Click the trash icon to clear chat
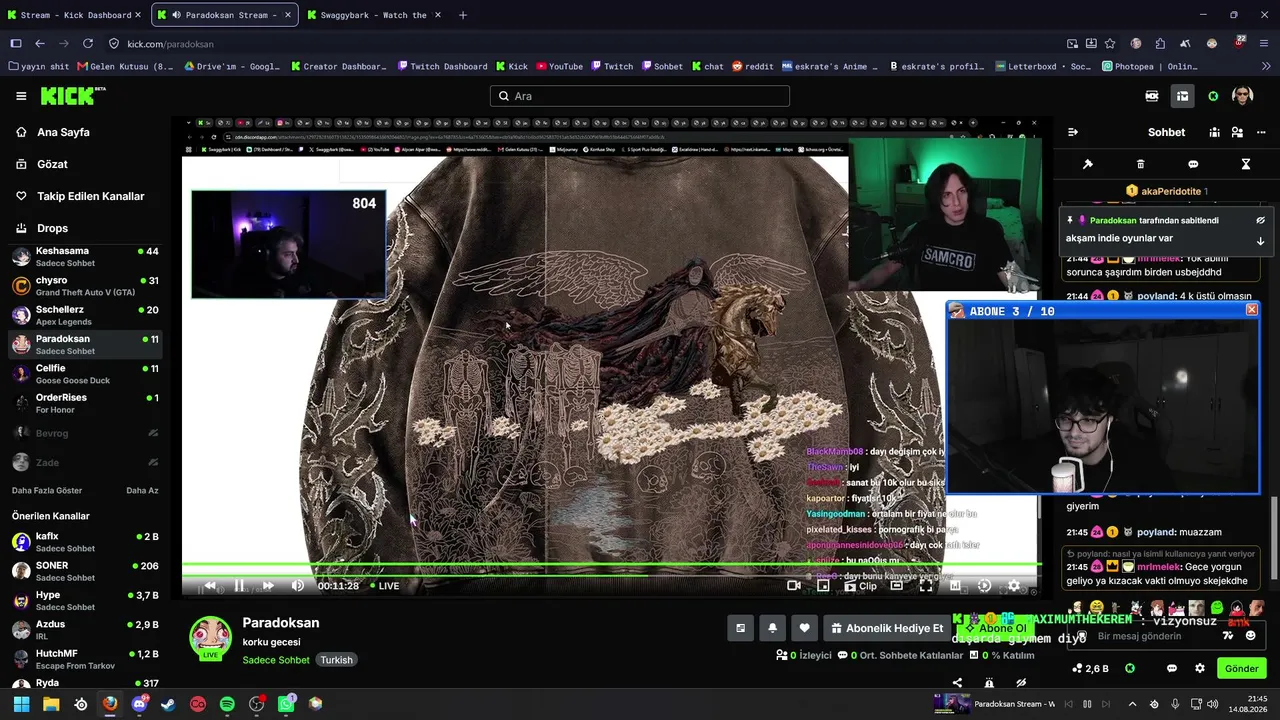The width and height of the screenshot is (1280, 720). pyautogui.click(x=1140, y=164)
